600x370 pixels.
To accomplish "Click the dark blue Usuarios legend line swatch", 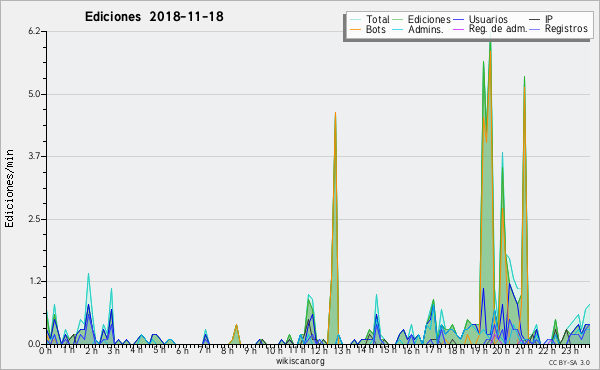I will [458, 19].
